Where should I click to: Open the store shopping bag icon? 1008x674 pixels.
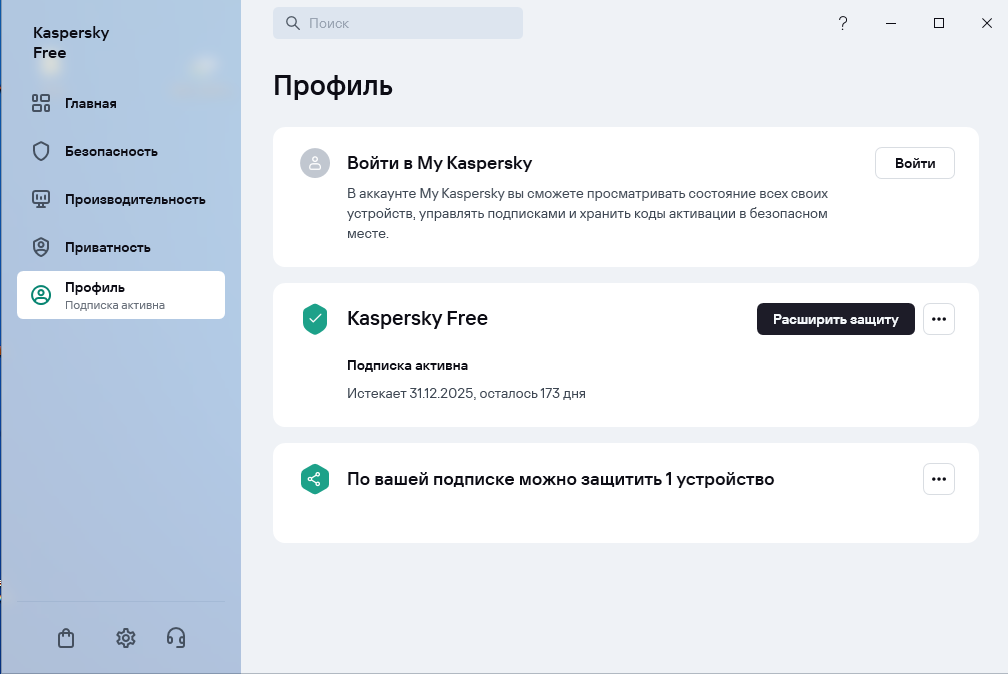[x=66, y=638]
